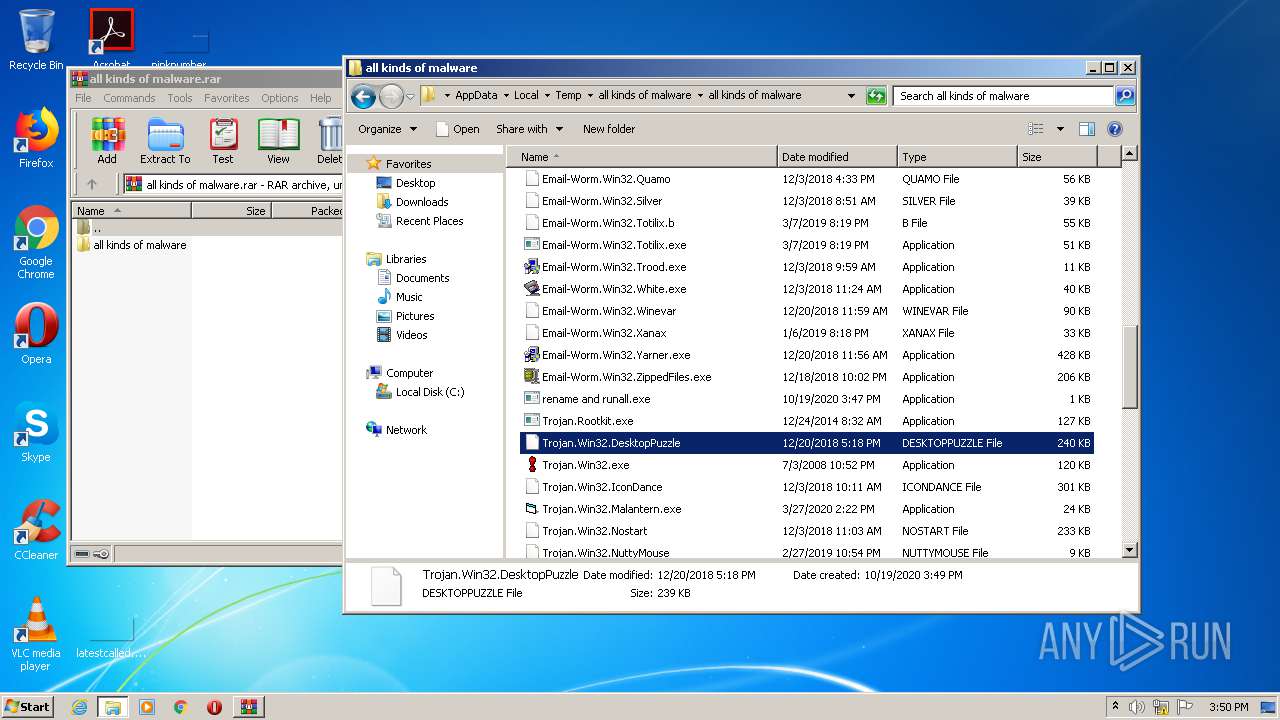
Task: Open the Opera taskbar icon
Action: [x=214, y=707]
